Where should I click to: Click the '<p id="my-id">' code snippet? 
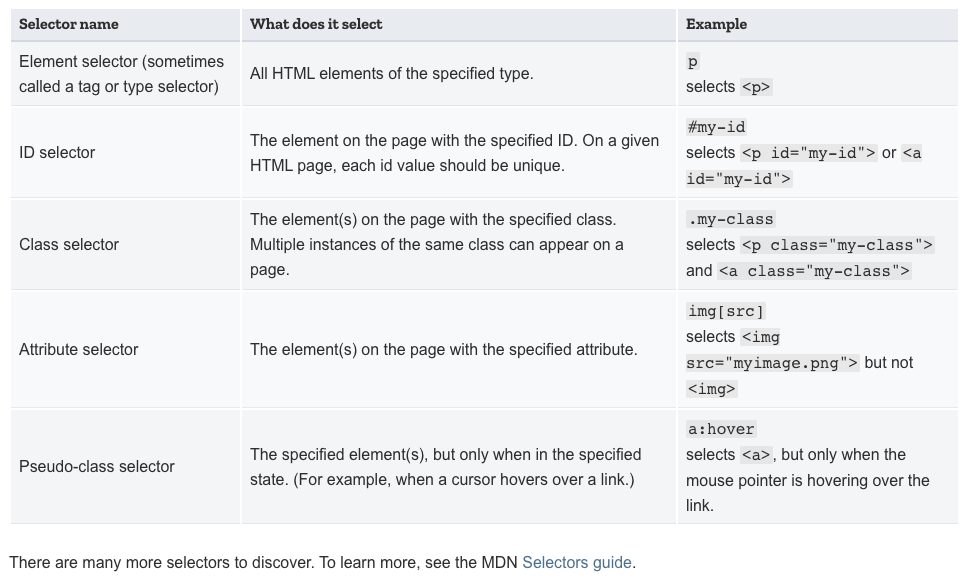coord(808,153)
